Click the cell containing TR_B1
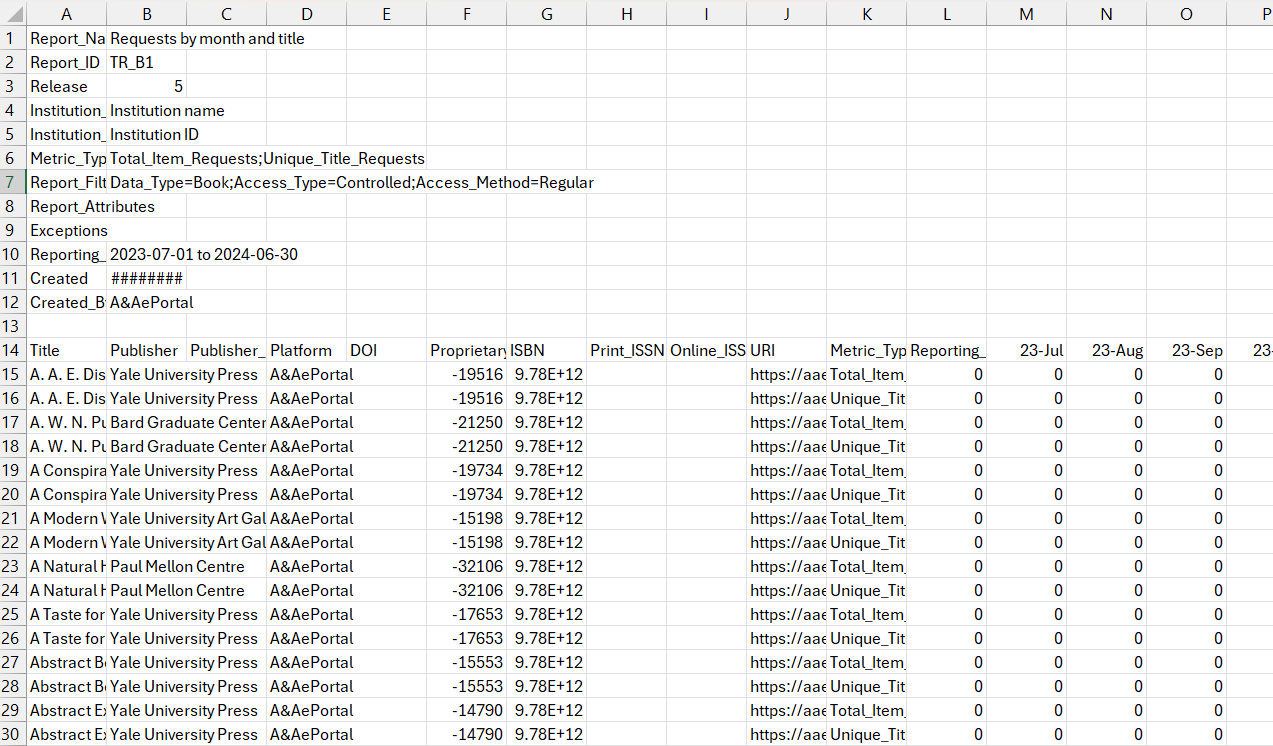This screenshot has width=1273, height=746. pos(146,62)
